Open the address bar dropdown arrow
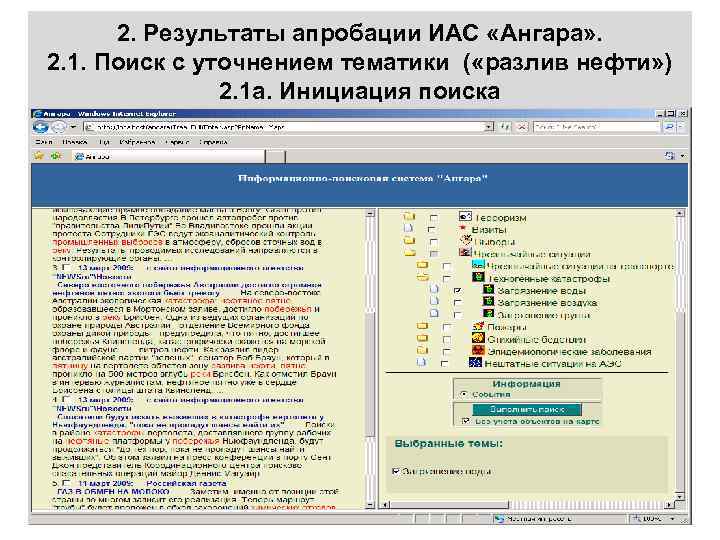Screen dimensions: 720x540 click(x=489, y=127)
